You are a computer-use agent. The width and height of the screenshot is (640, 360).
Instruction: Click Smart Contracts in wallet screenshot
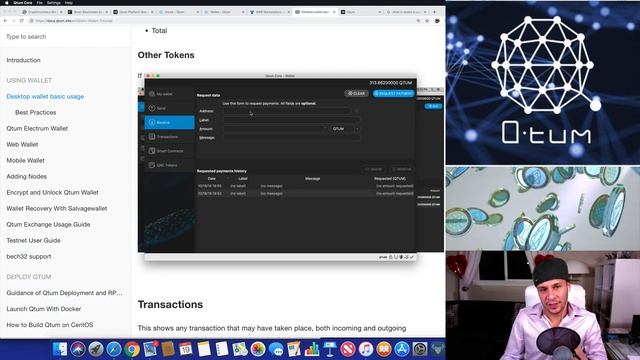pyautogui.click(x=169, y=151)
